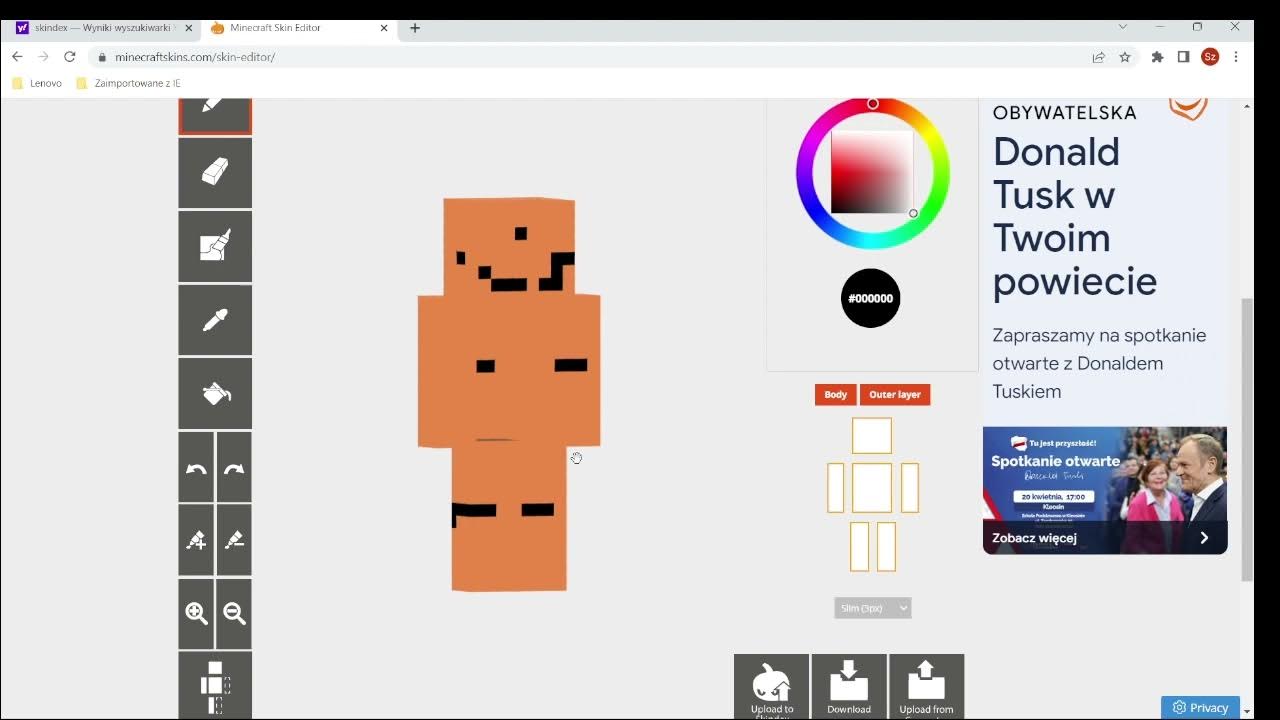Click the #000000 current color swatch
The width and height of the screenshot is (1280, 720).
(871, 298)
